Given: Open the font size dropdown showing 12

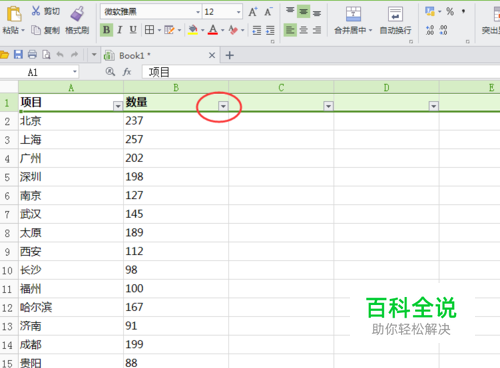Looking at the screenshot, I should (238, 12).
